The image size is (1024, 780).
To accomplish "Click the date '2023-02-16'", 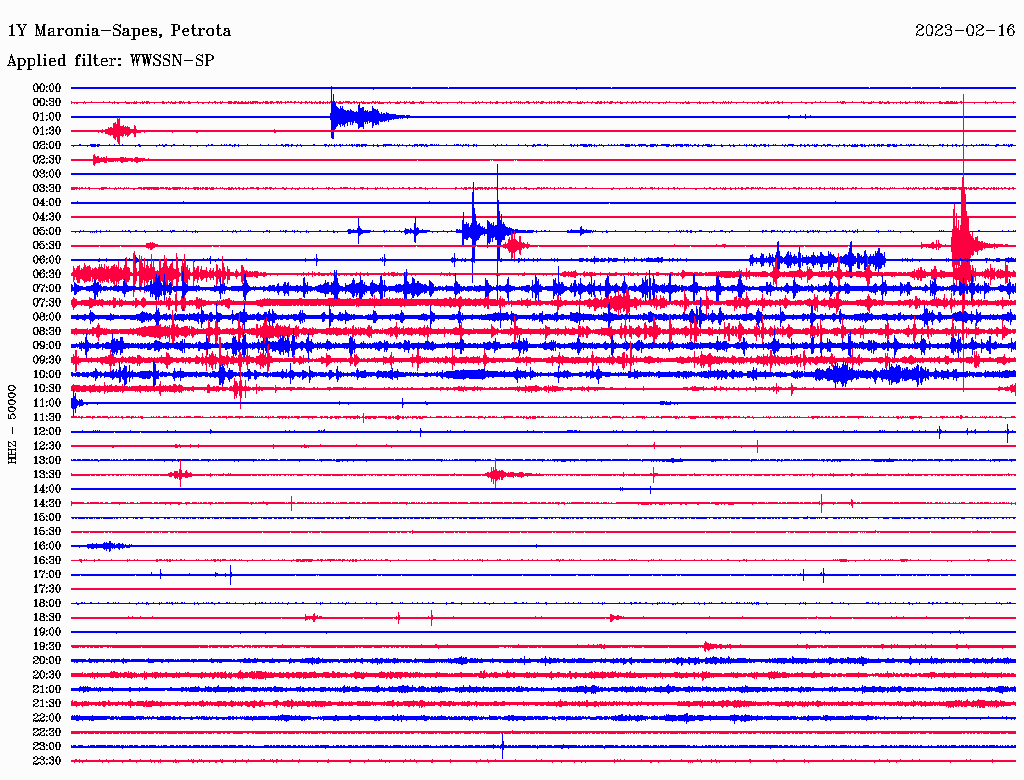I will pyautogui.click(x=965, y=30).
